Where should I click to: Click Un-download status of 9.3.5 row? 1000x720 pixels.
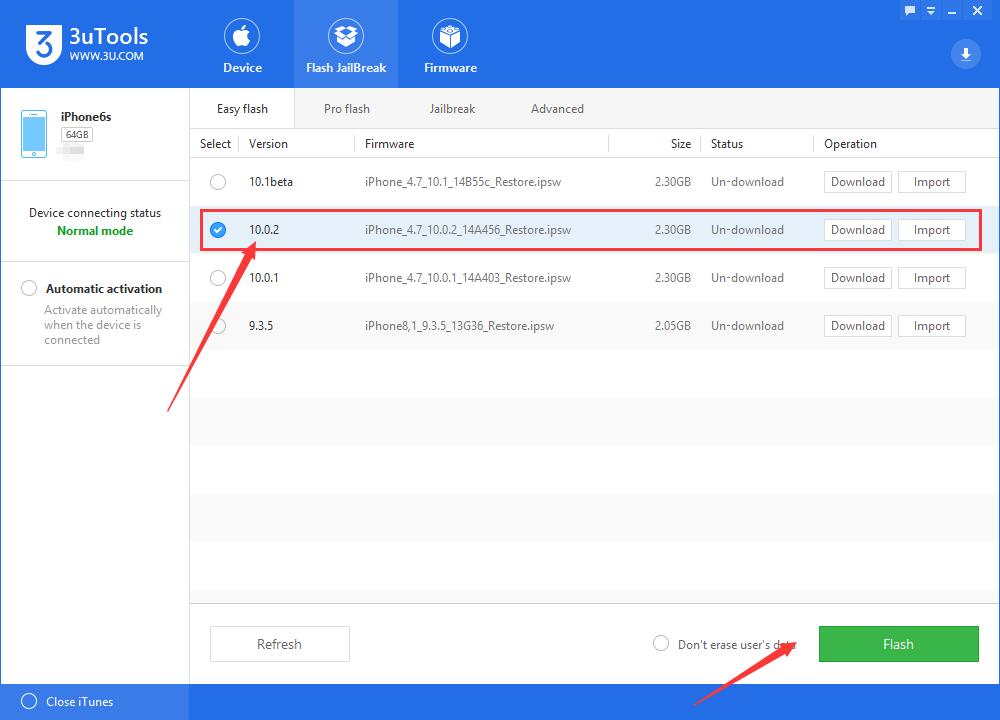(747, 326)
